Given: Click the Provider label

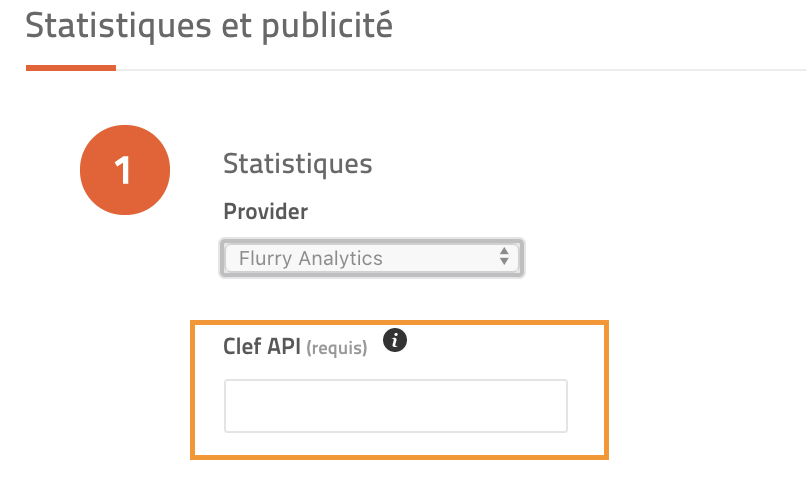Looking at the screenshot, I should pyautogui.click(x=265, y=211).
